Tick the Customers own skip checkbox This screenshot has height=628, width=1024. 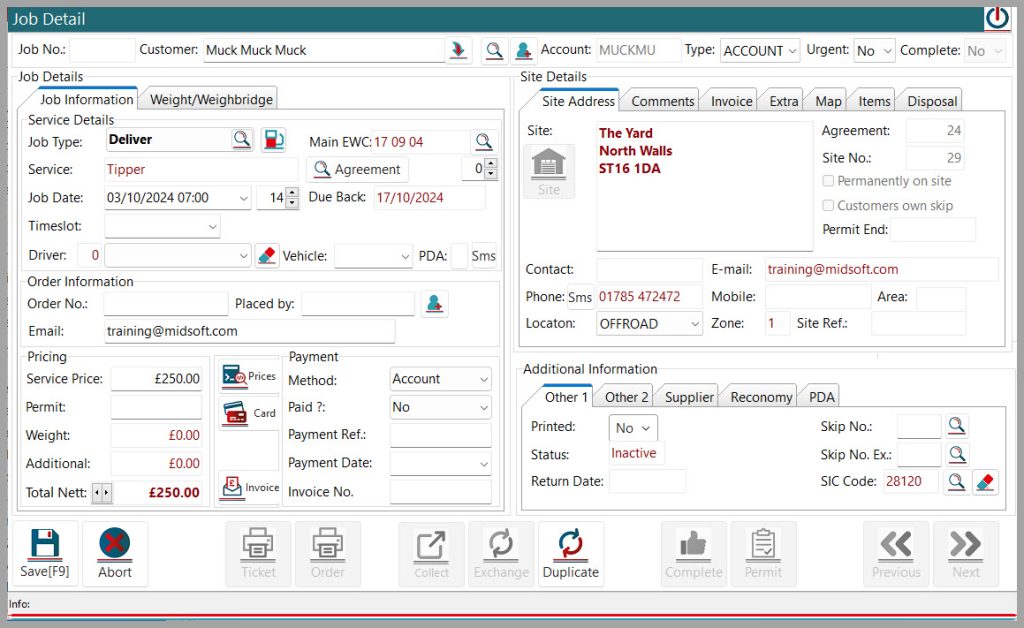coord(828,206)
